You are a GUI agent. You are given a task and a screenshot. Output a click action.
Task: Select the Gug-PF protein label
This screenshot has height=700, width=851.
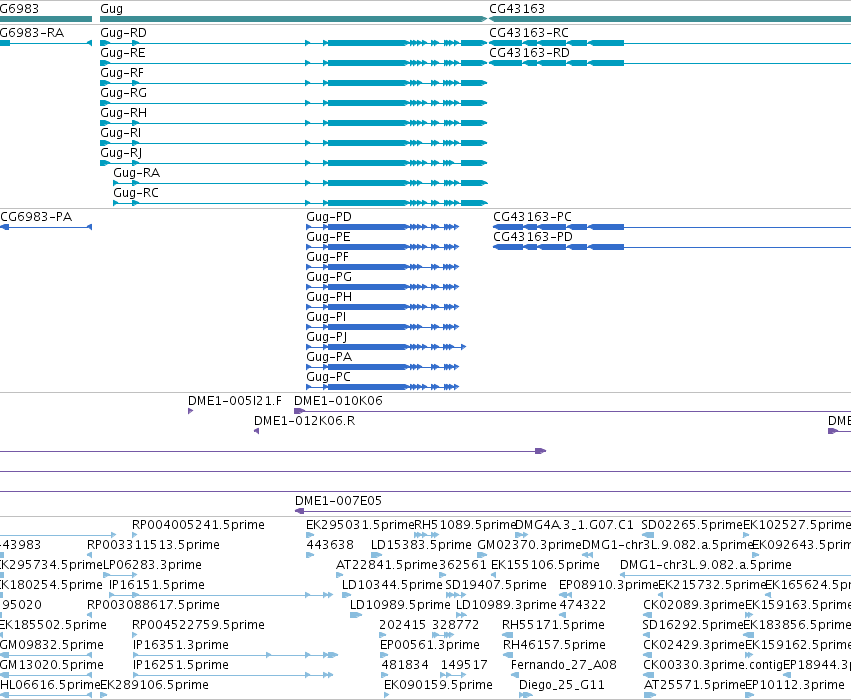coord(327,257)
